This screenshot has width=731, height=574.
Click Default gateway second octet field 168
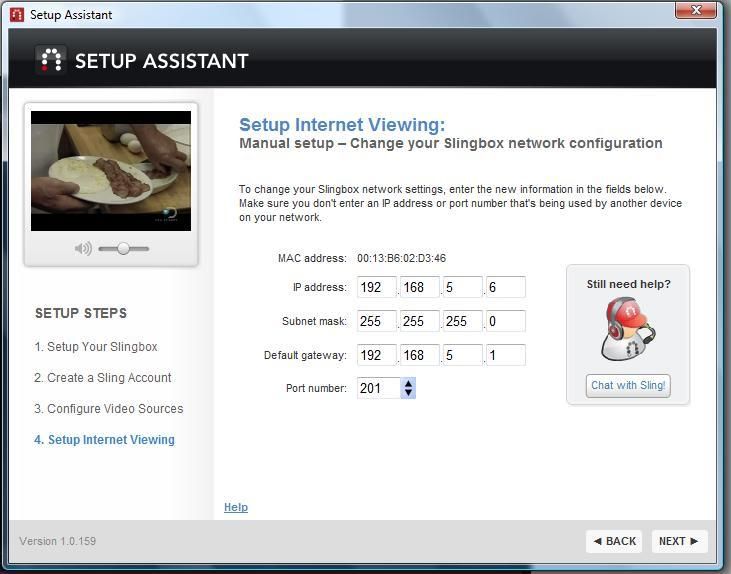point(420,355)
